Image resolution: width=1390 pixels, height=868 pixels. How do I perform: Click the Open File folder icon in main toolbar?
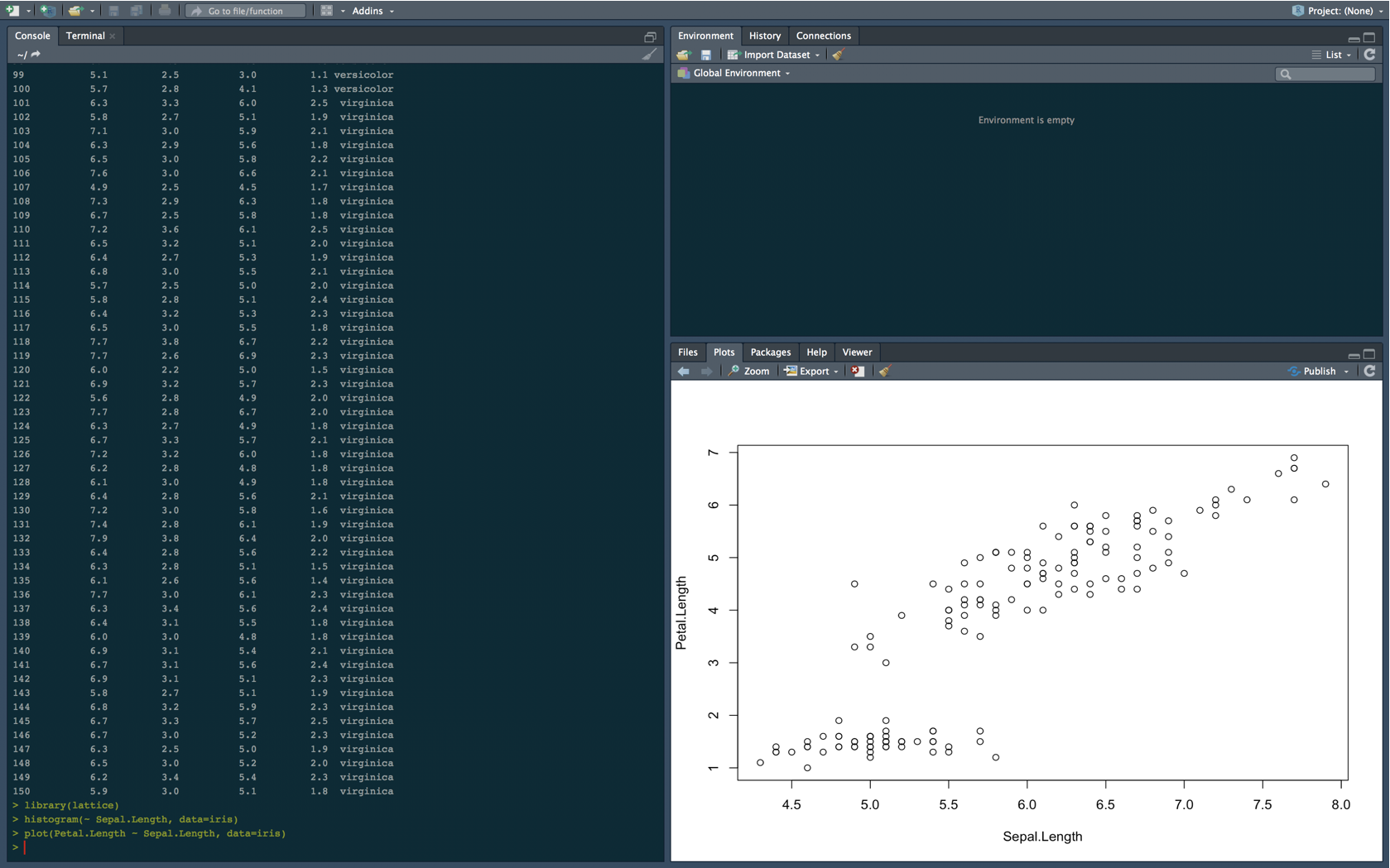point(75,11)
